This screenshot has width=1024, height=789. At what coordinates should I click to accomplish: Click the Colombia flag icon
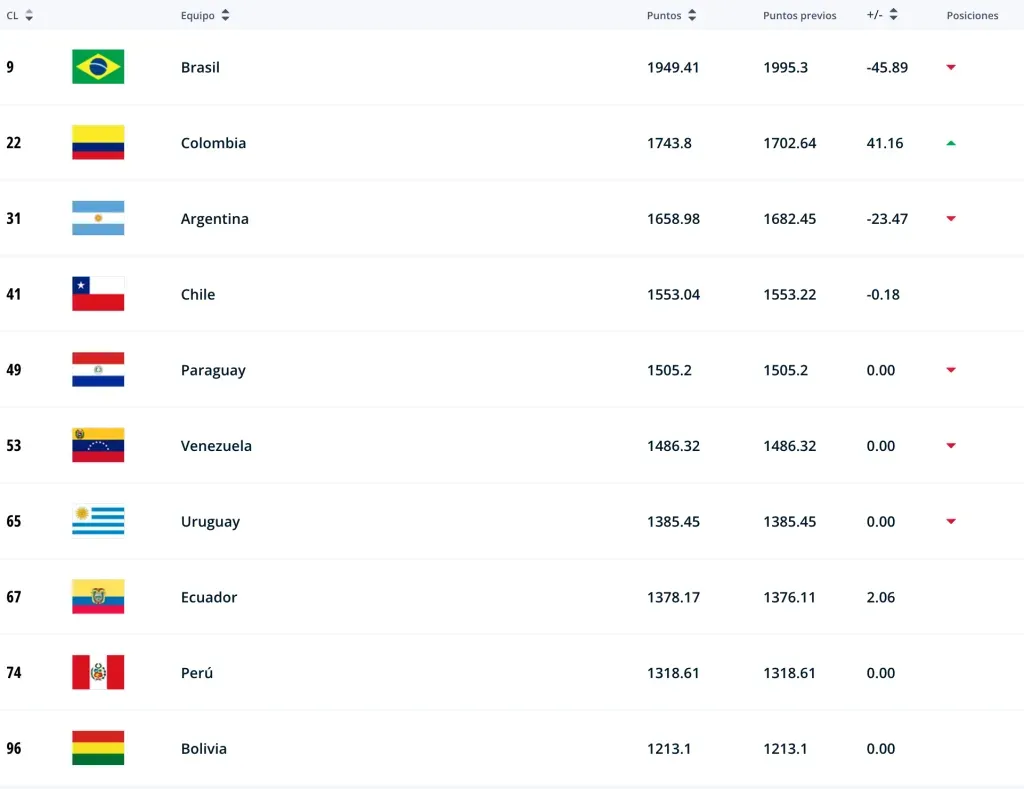pos(98,143)
